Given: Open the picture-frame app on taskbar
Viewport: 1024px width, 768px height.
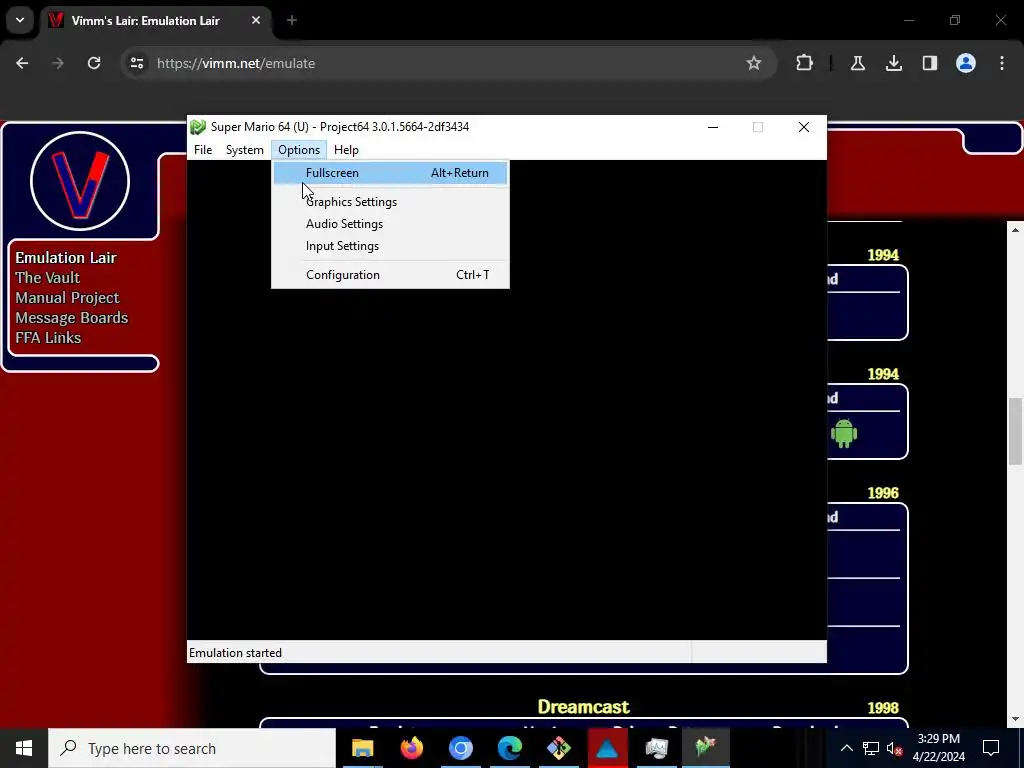Looking at the screenshot, I should click(x=656, y=748).
